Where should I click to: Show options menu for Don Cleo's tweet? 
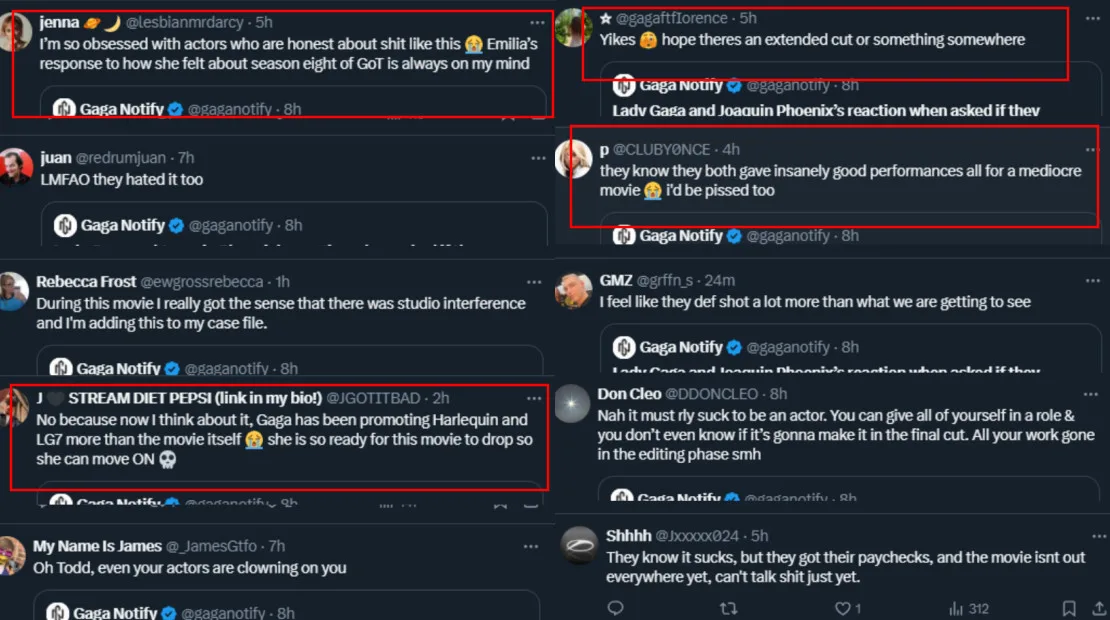tap(1090, 394)
